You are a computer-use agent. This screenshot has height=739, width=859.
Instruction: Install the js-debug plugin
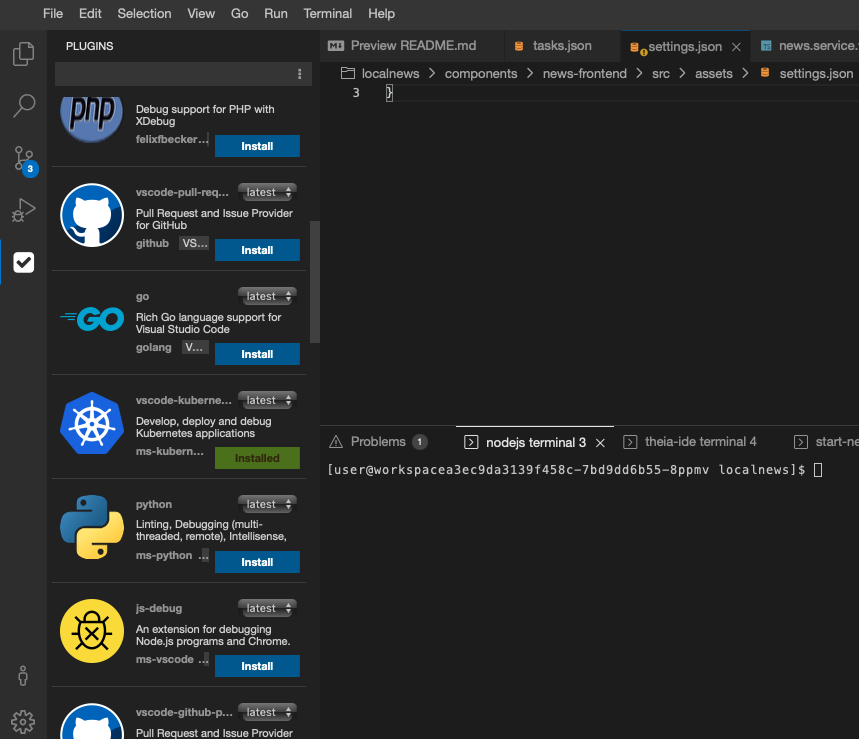(x=257, y=666)
